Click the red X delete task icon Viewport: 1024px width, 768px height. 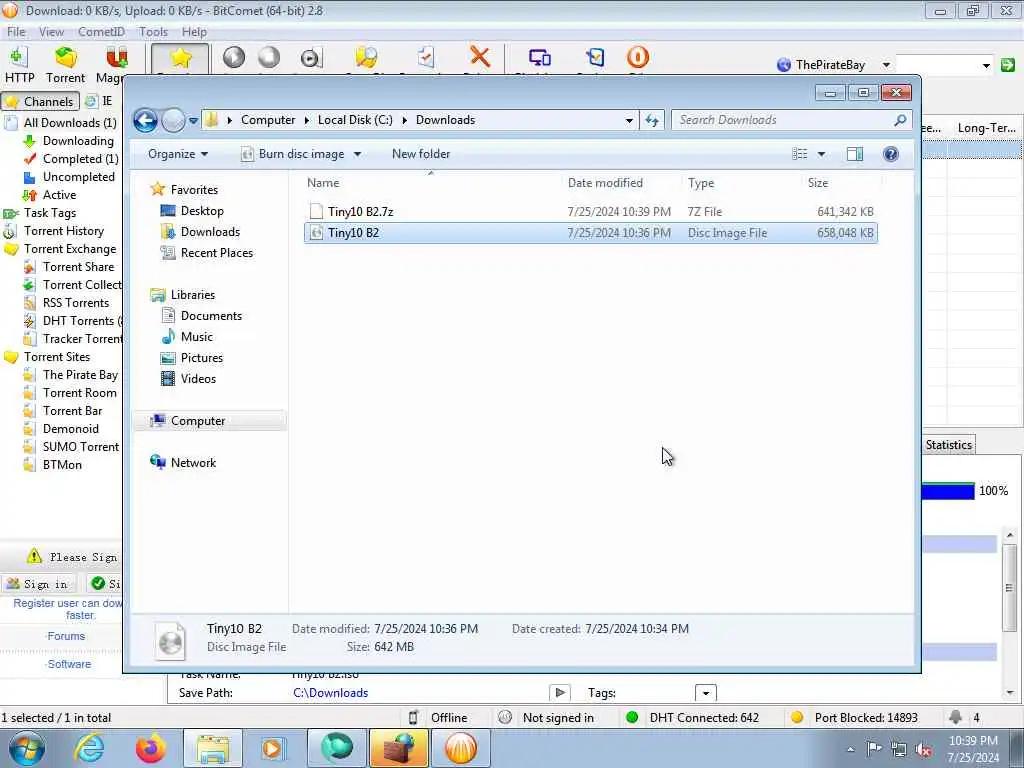(x=480, y=57)
